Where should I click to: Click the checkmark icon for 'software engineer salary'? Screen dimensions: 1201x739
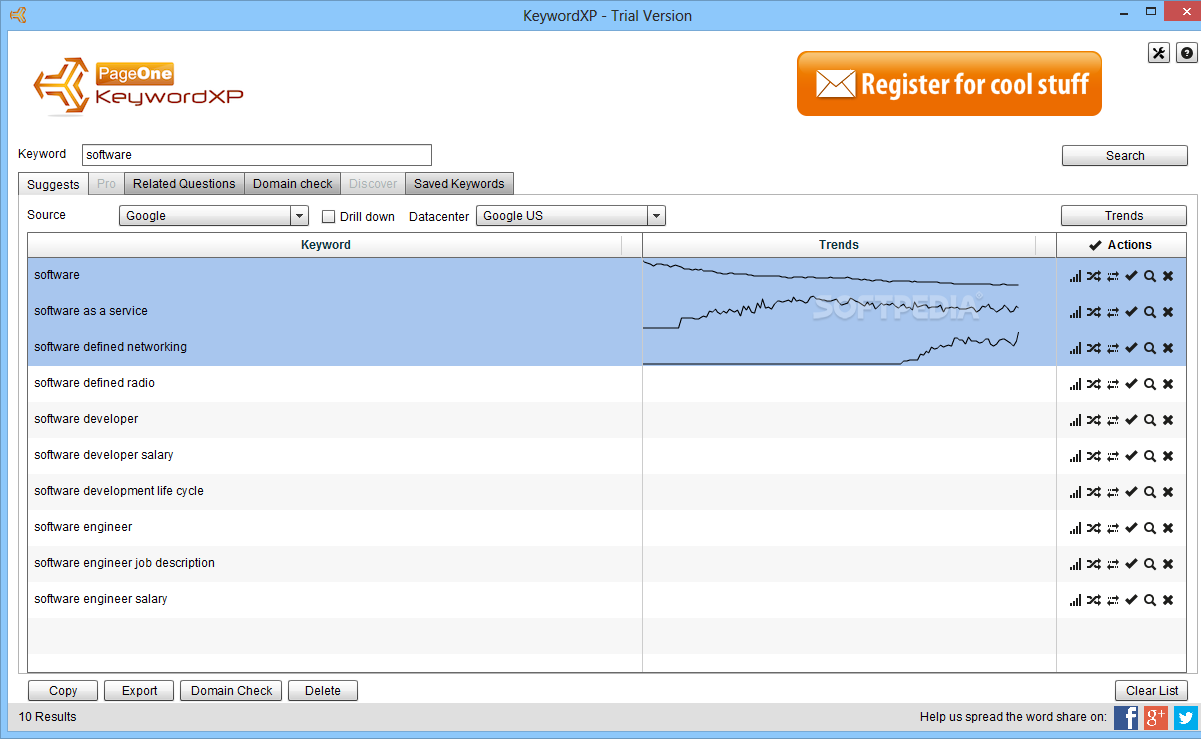[1131, 600]
